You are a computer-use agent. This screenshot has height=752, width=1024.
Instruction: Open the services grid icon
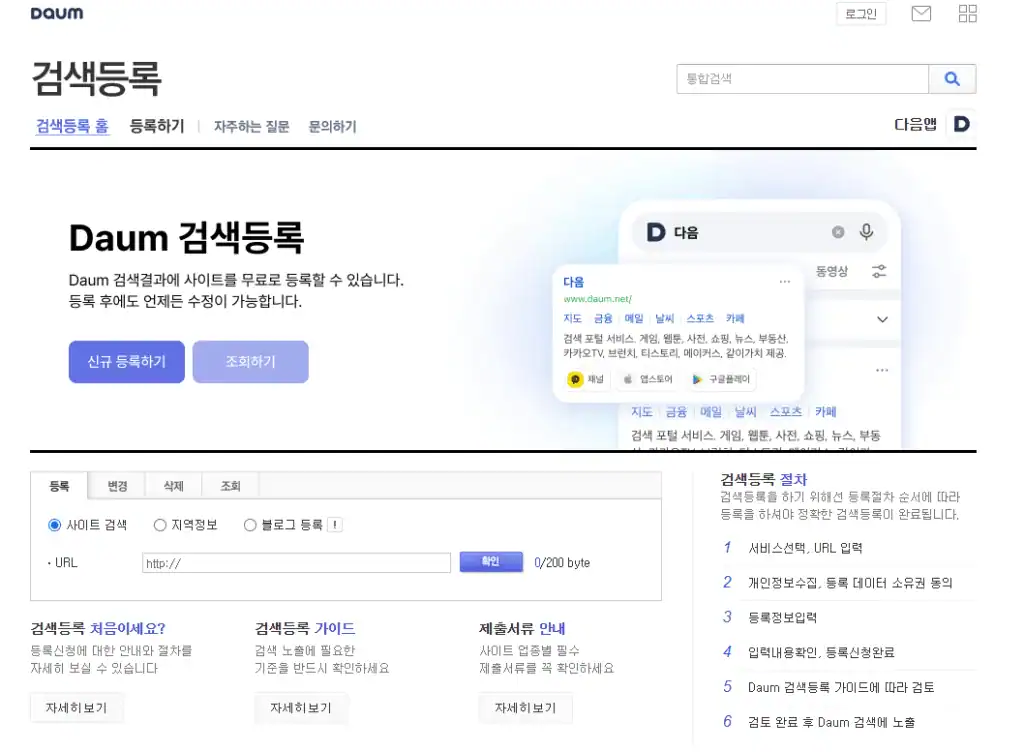pos(967,14)
